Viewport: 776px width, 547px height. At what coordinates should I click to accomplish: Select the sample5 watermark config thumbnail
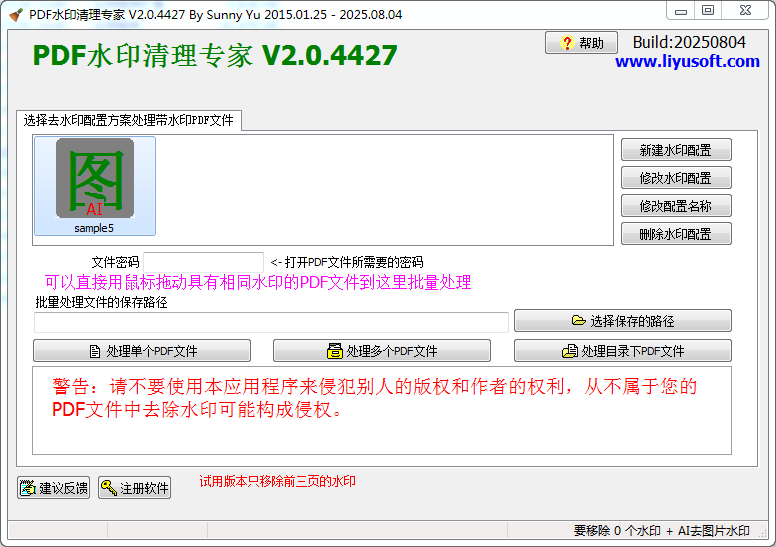[95, 186]
